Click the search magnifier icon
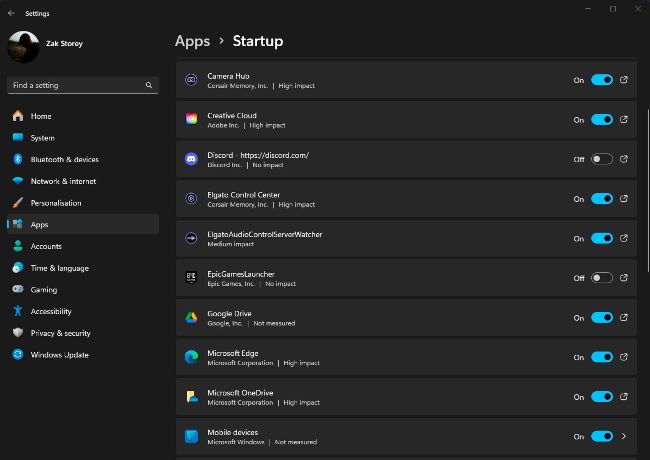 tap(149, 86)
